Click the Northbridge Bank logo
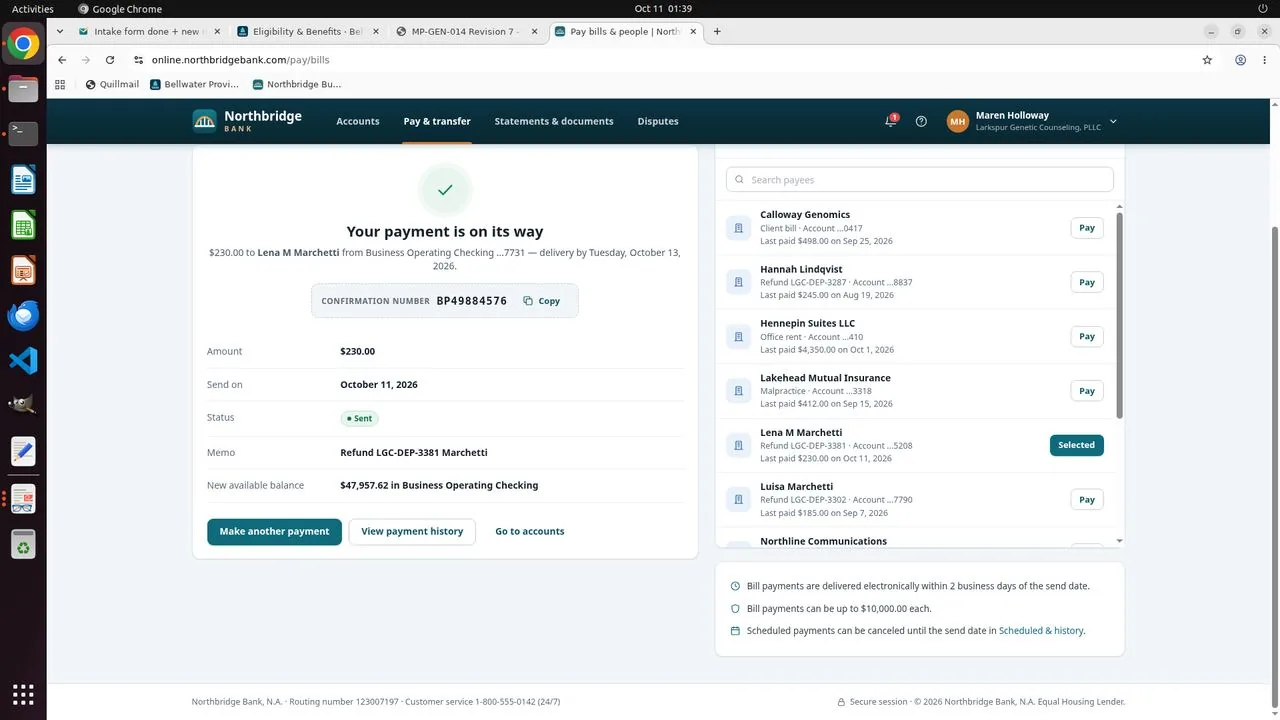The width and height of the screenshot is (1280, 720). 247,121
